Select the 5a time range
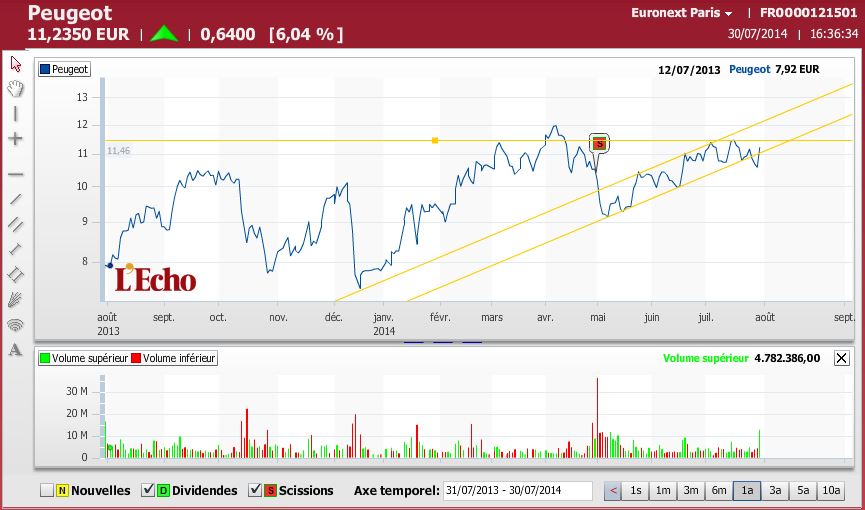Screen dimensions: 865x510 (x=803, y=490)
